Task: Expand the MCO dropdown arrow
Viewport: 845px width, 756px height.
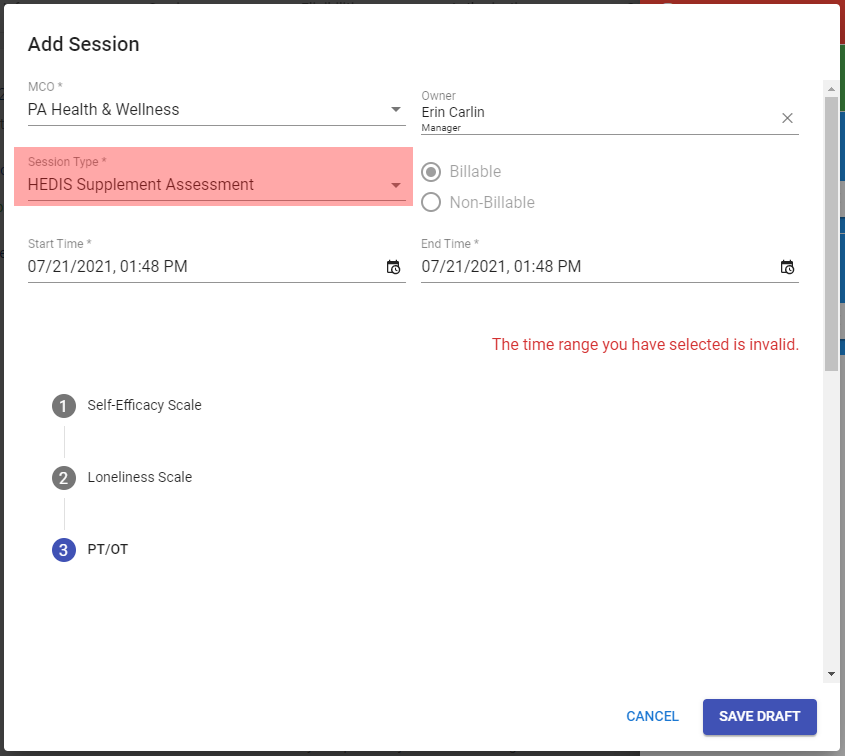Action: pyautogui.click(x=396, y=110)
